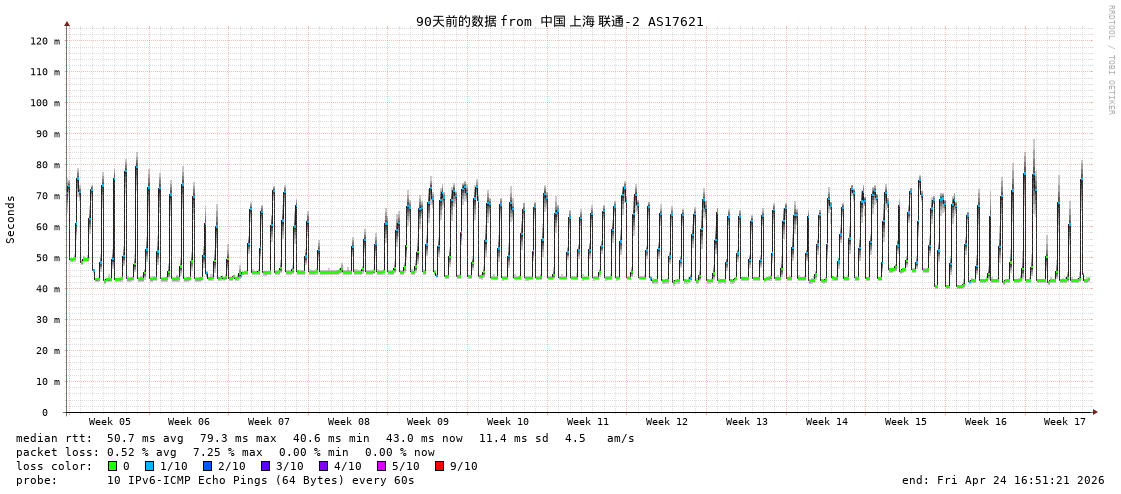The height and width of the screenshot is (494, 1121).
Task: Click the graph title about 上海 联通-2 AS17621
Action: (x=559, y=21)
